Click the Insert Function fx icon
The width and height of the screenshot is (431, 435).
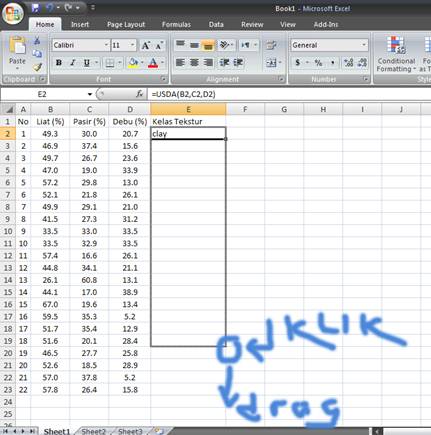click(140, 94)
